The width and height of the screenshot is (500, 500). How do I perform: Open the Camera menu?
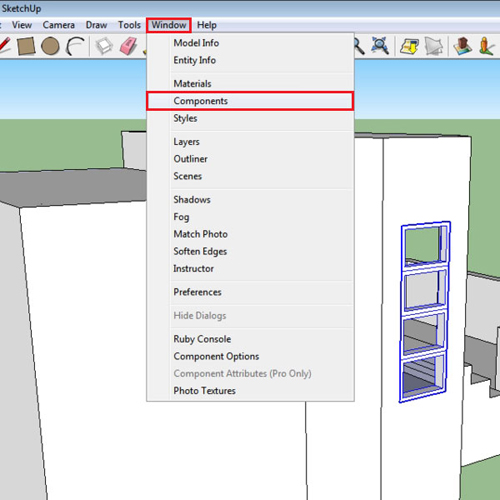pyautogui.click(x=59, y=25)
